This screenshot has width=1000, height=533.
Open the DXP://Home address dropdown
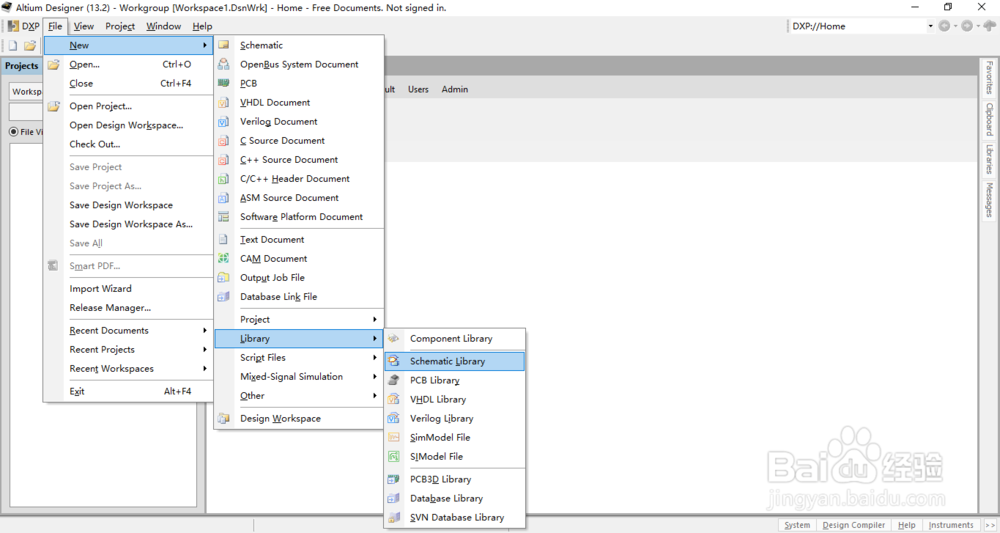tap(930, 26)
